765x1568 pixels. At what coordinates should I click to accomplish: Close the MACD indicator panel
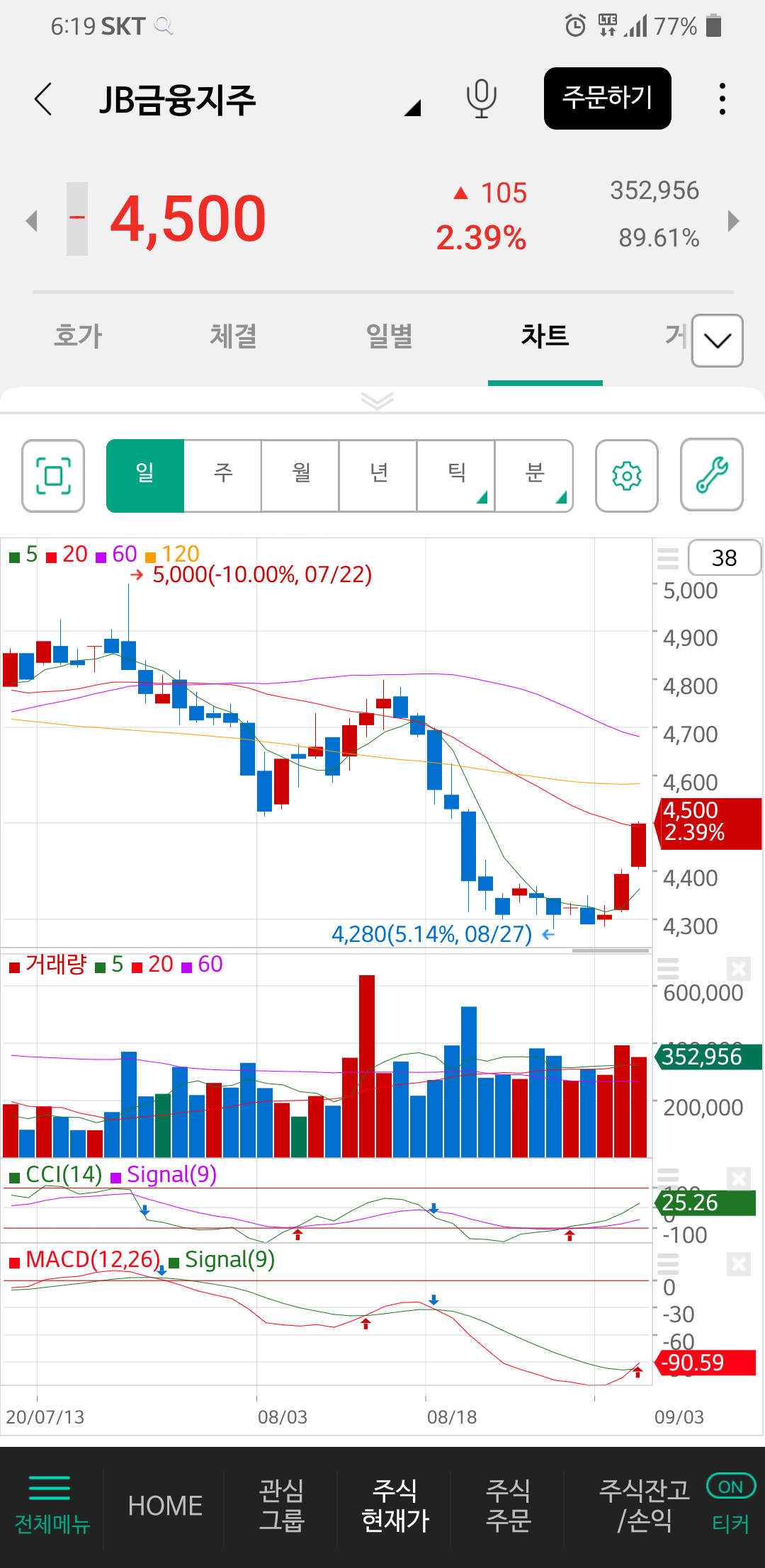pyautogui.click(x=738, y=1264)
